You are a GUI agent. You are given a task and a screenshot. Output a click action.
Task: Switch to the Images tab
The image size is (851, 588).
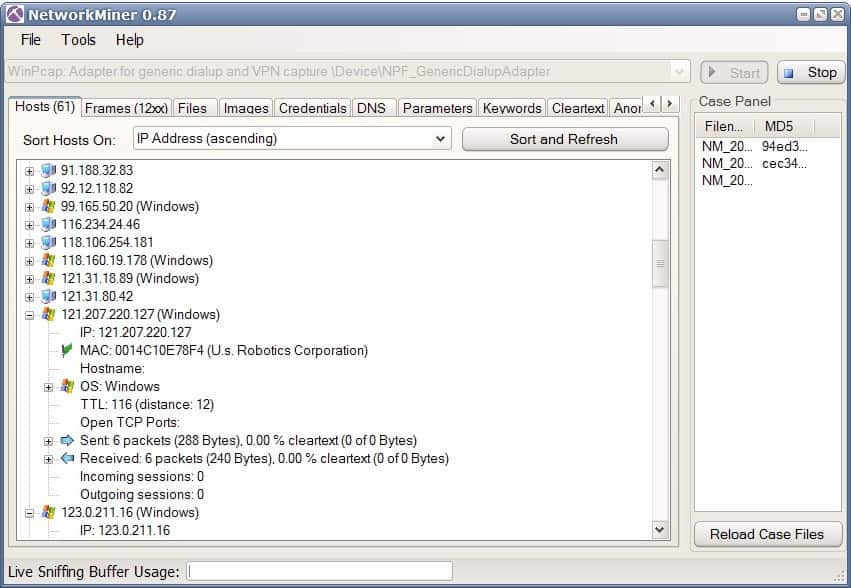246,108
